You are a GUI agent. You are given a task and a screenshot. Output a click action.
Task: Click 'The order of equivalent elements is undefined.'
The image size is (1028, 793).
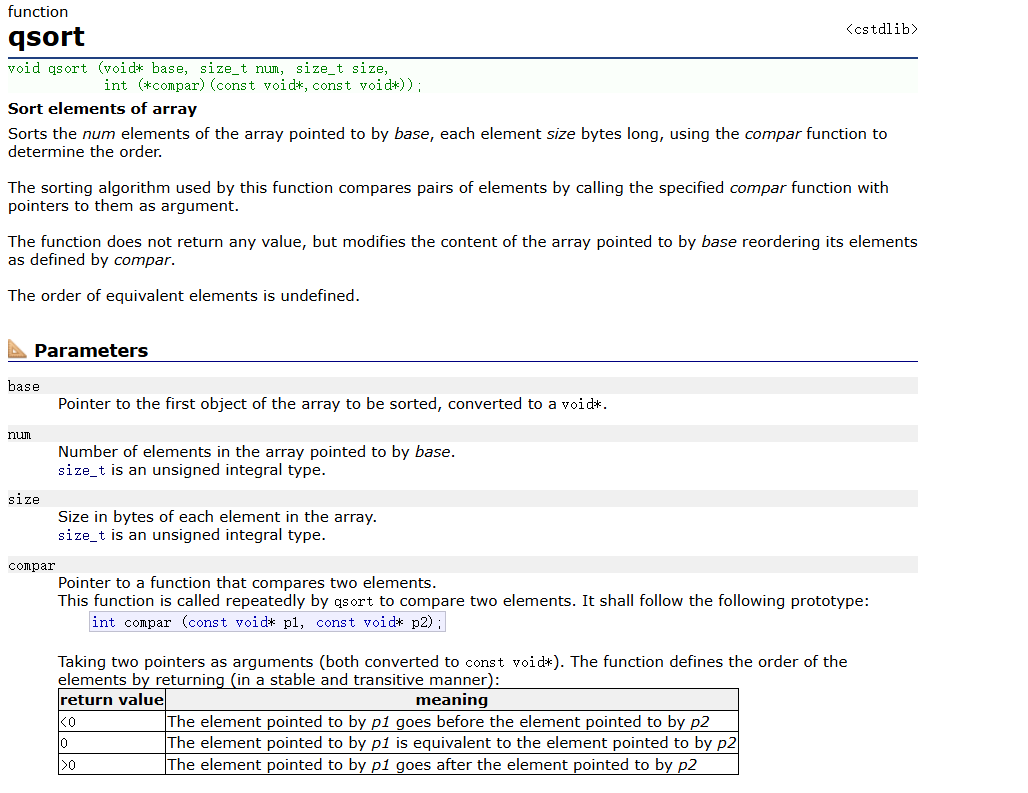(x=184, y=296)
